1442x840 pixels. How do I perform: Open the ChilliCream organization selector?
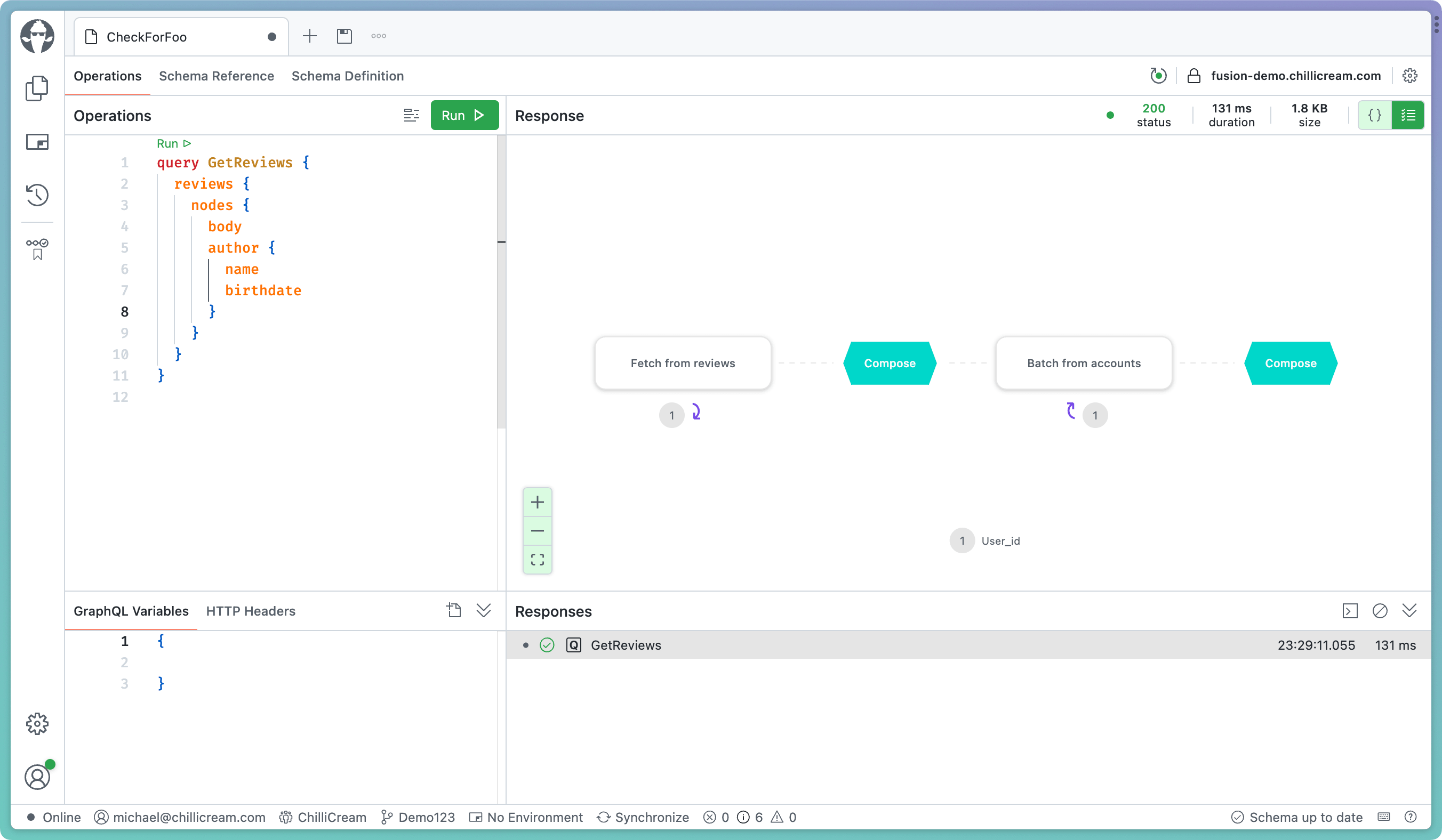click(323, 817)
